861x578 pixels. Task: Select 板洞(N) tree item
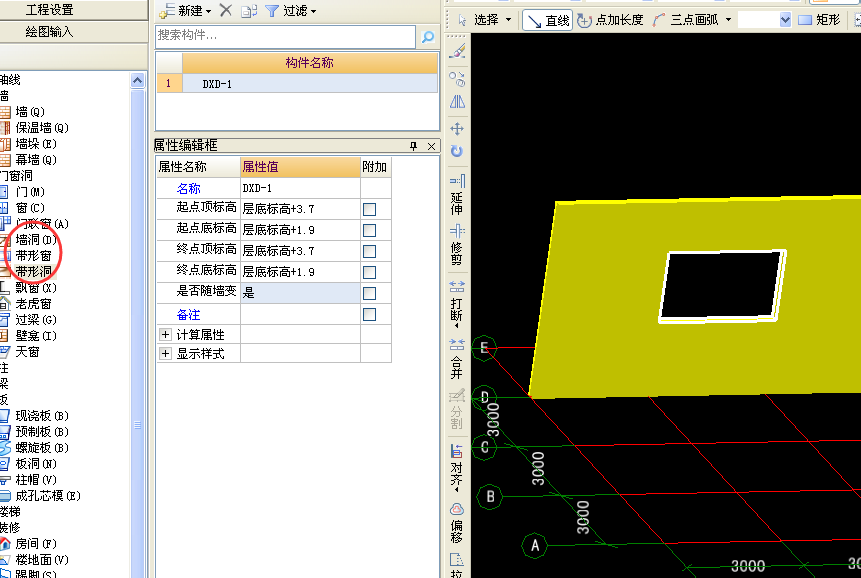click(x=36, y=464)
